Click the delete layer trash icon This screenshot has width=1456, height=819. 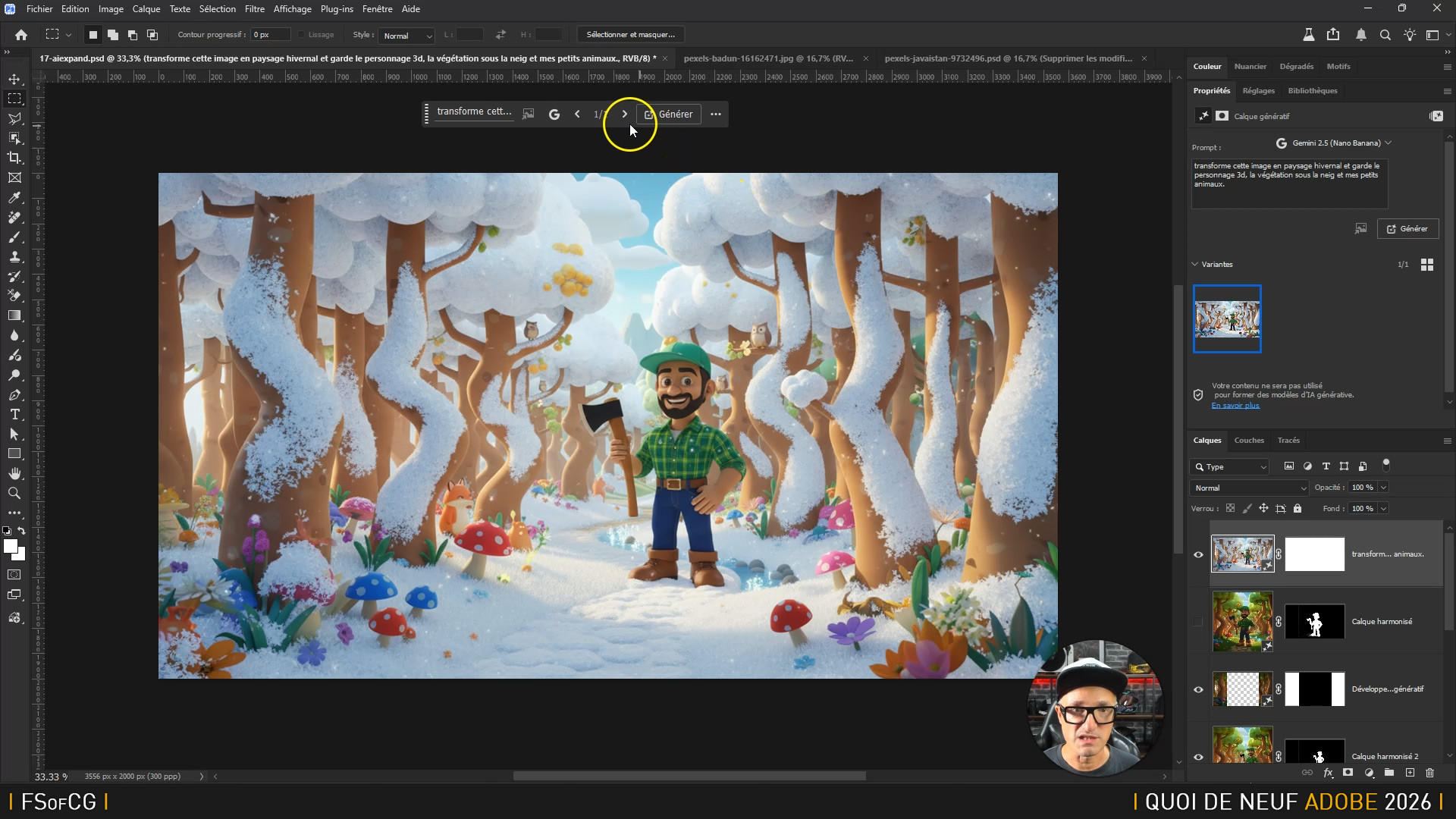click(x=1429, y=773)
